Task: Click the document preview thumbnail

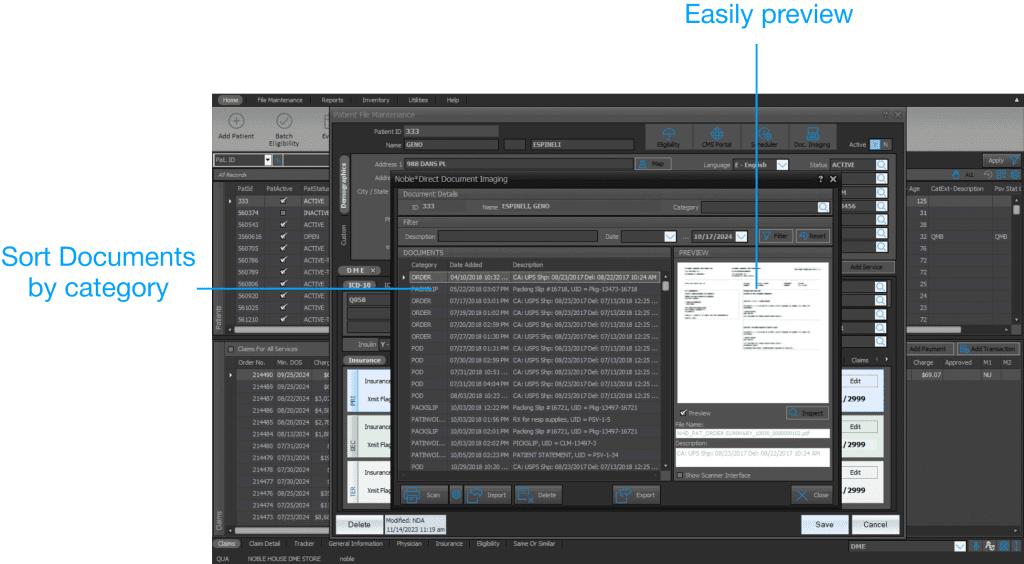Action: click(752, 332)
